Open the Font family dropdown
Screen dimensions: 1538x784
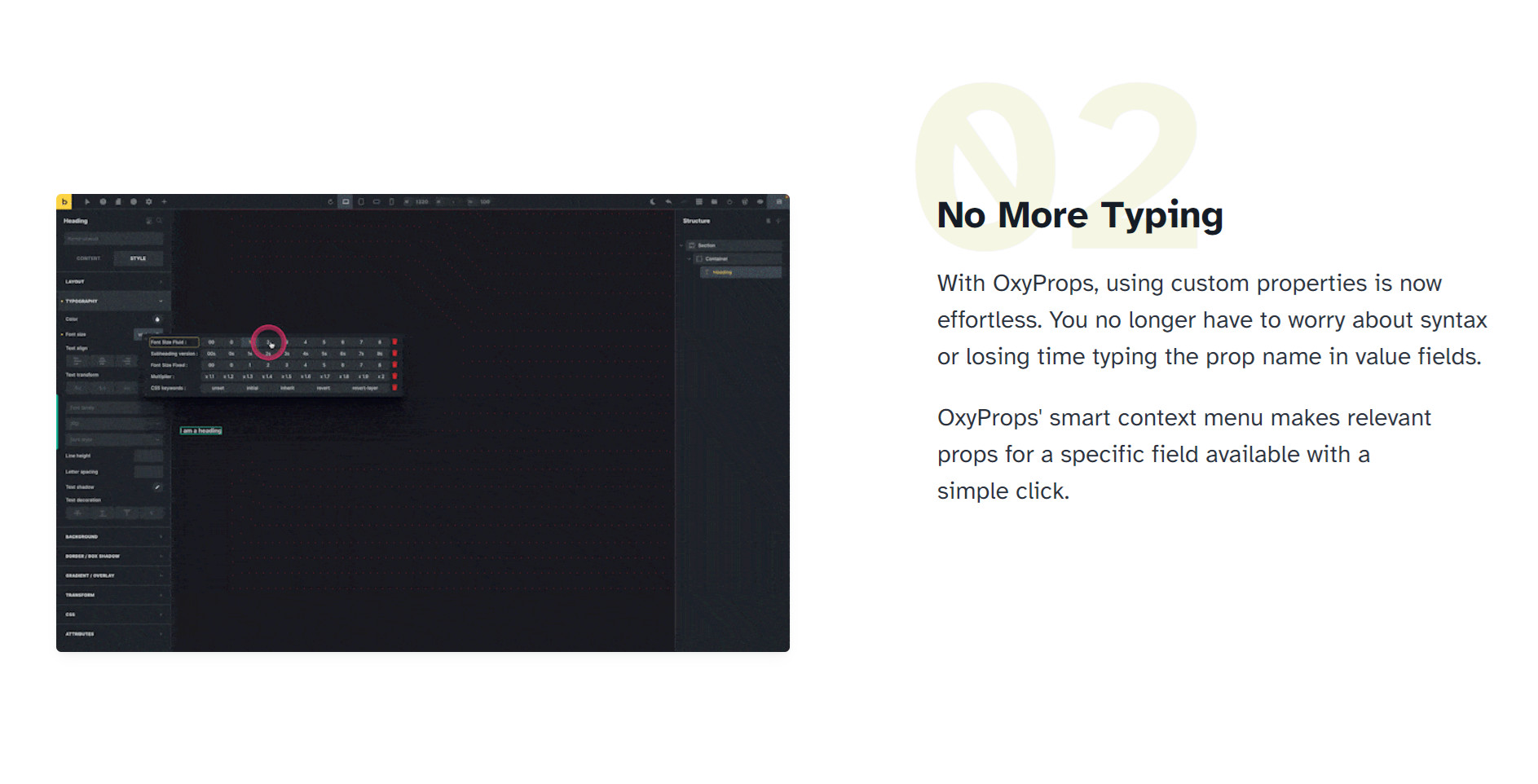115,407
